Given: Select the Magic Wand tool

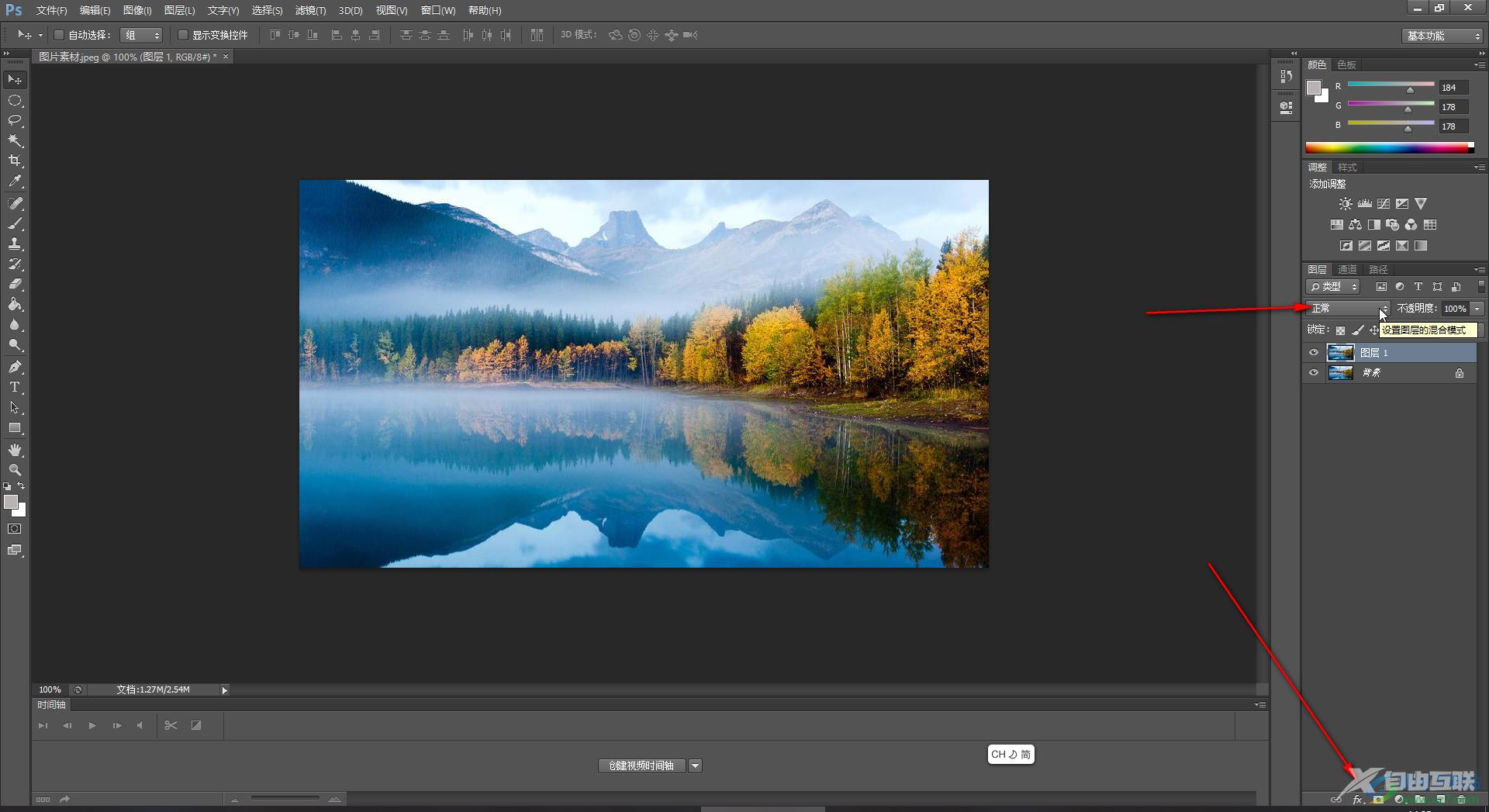Looking at the screenshot, I should pos(15,140).
